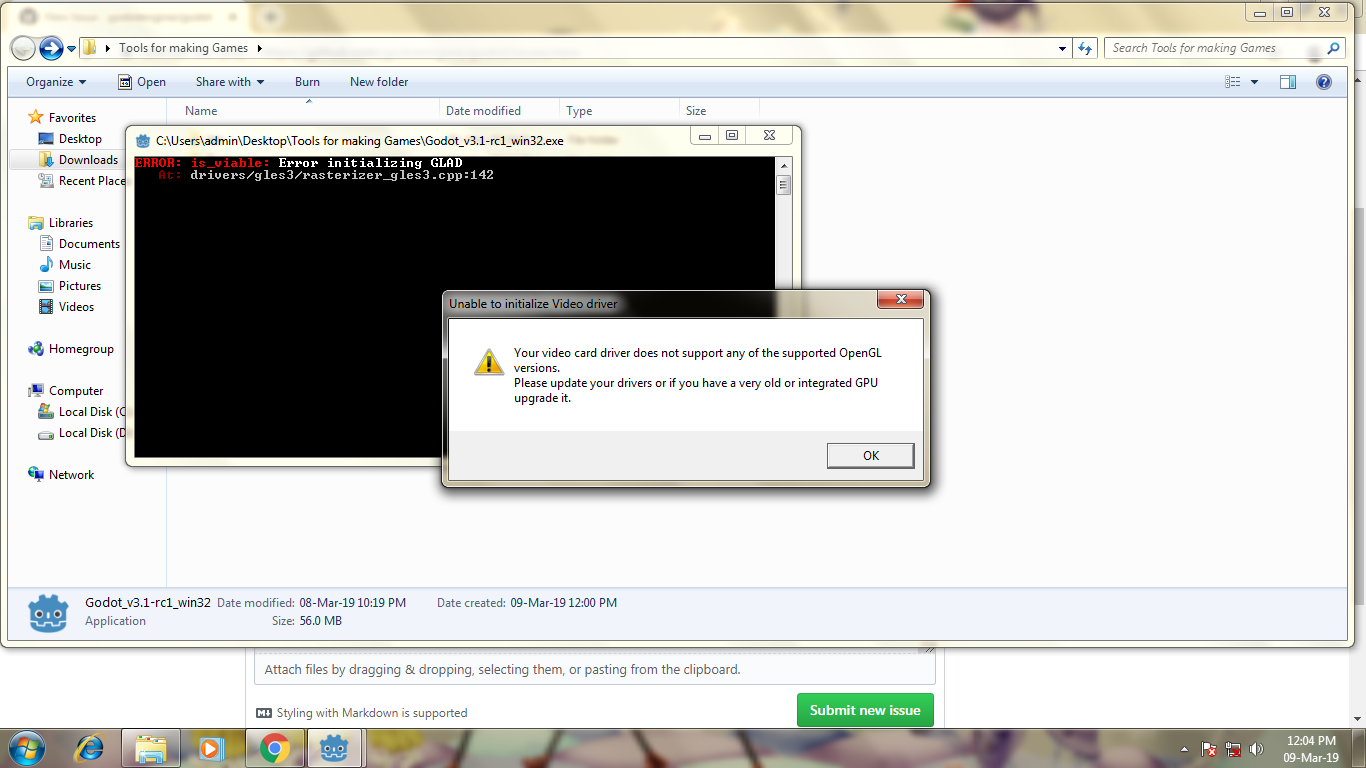Open the Windows Start button
Screen dimensions: 1366x768
point(25,748)
